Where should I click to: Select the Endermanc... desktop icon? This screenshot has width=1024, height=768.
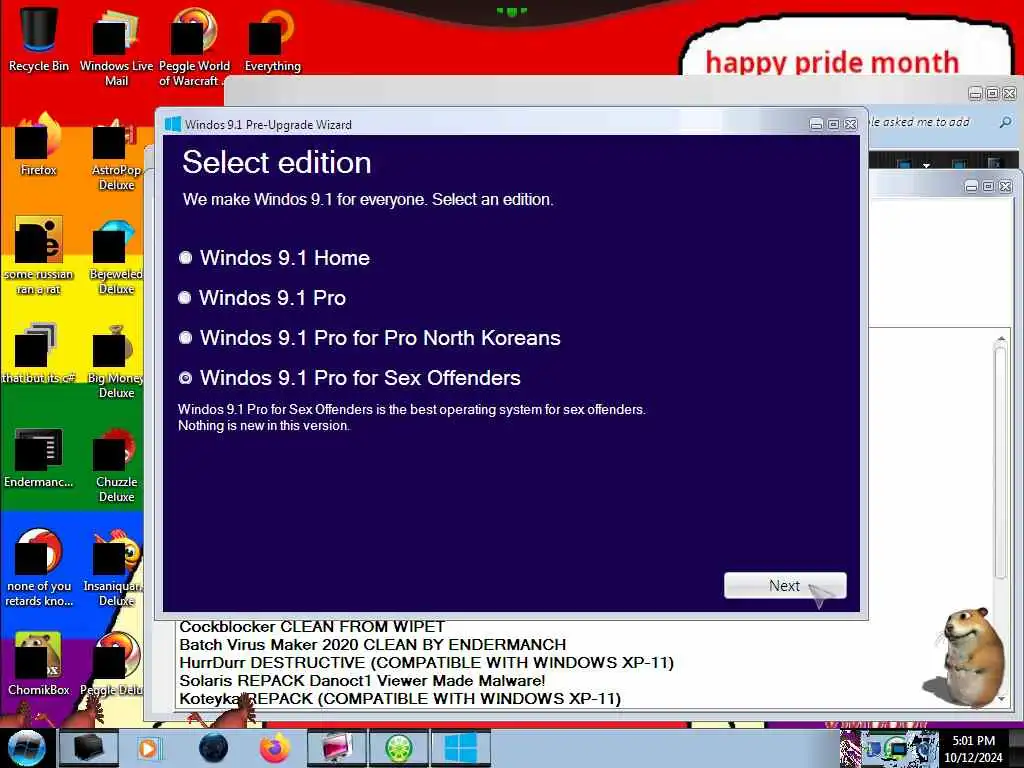click(x=39, y=457)
